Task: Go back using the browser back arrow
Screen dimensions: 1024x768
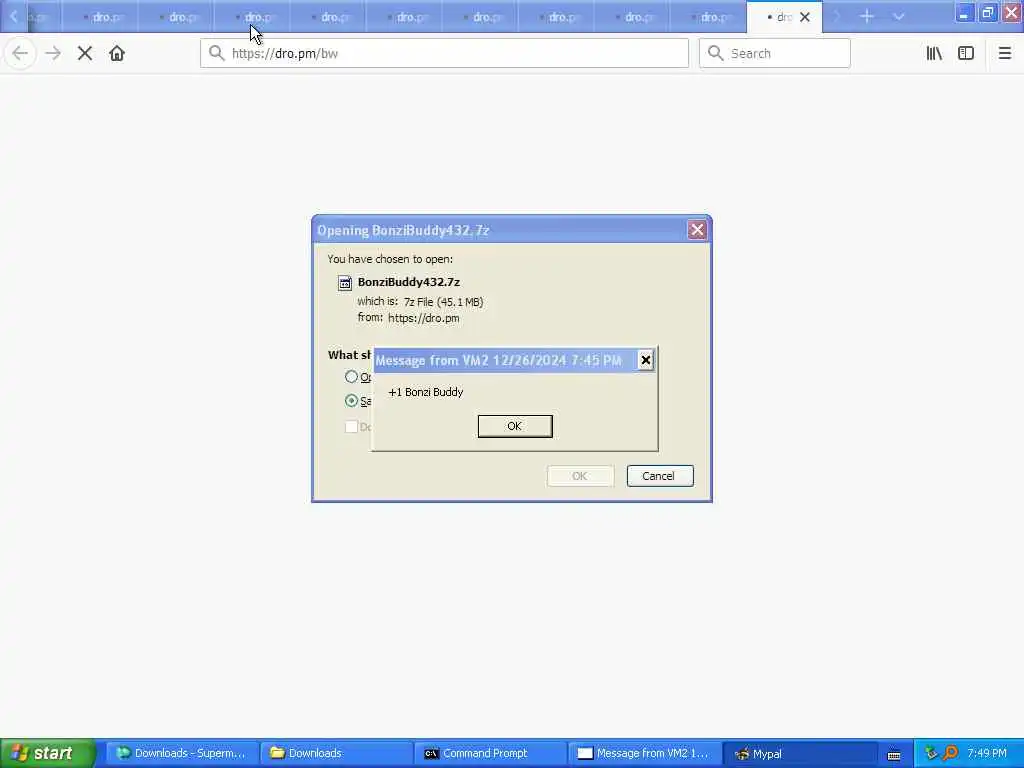Action: coord(20,54)
